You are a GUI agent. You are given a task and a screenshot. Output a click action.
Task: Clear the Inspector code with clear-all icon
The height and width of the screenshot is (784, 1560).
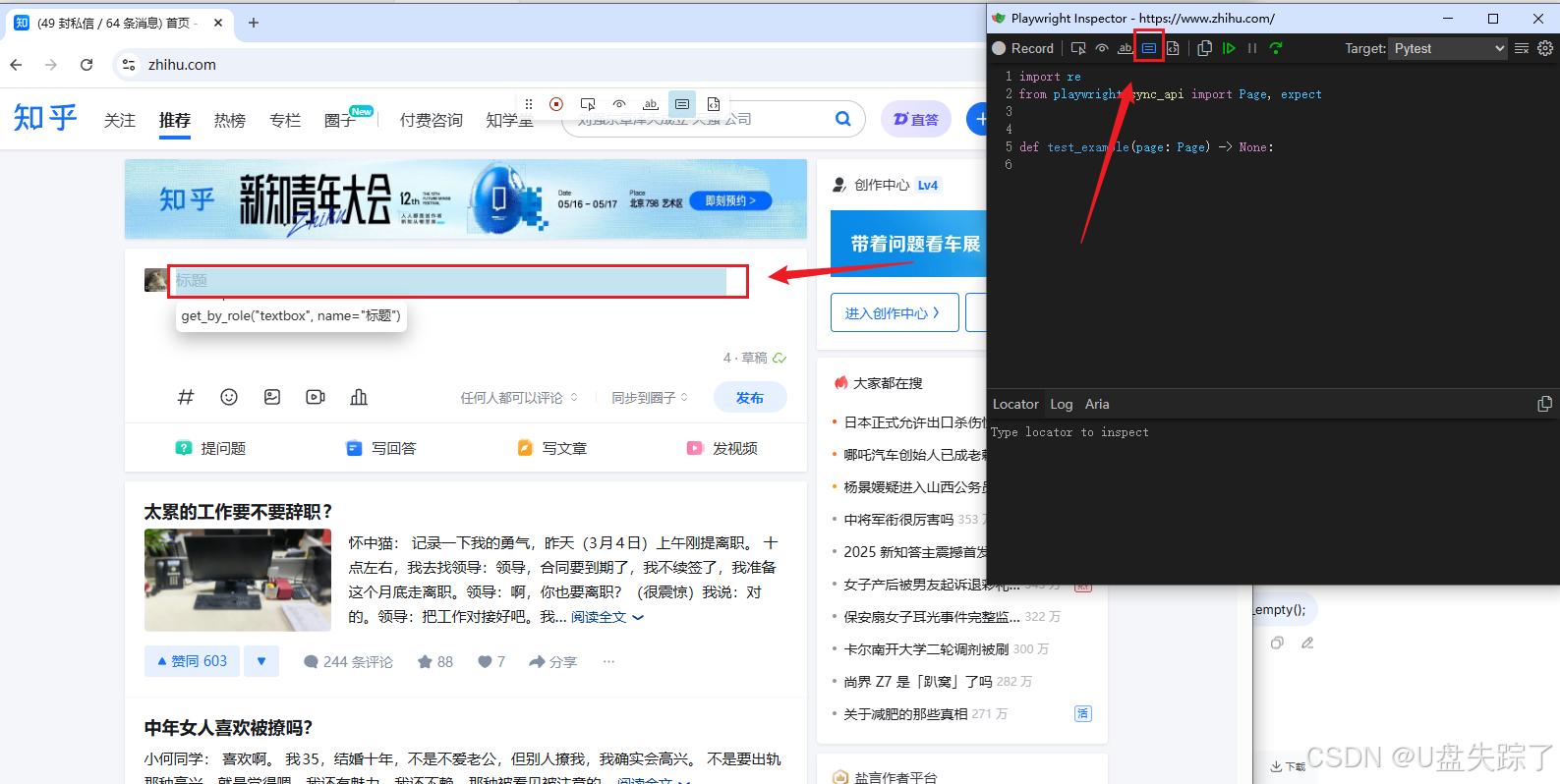pos(1522,48)
